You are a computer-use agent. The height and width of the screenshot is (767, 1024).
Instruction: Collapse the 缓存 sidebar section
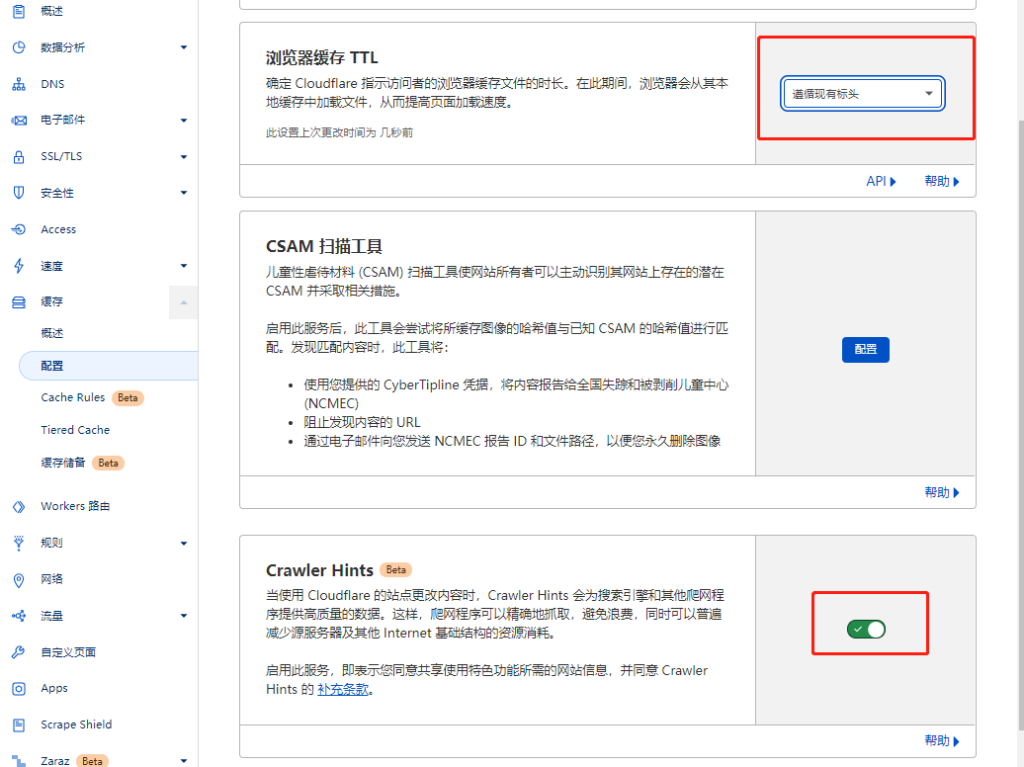point(183,302)
